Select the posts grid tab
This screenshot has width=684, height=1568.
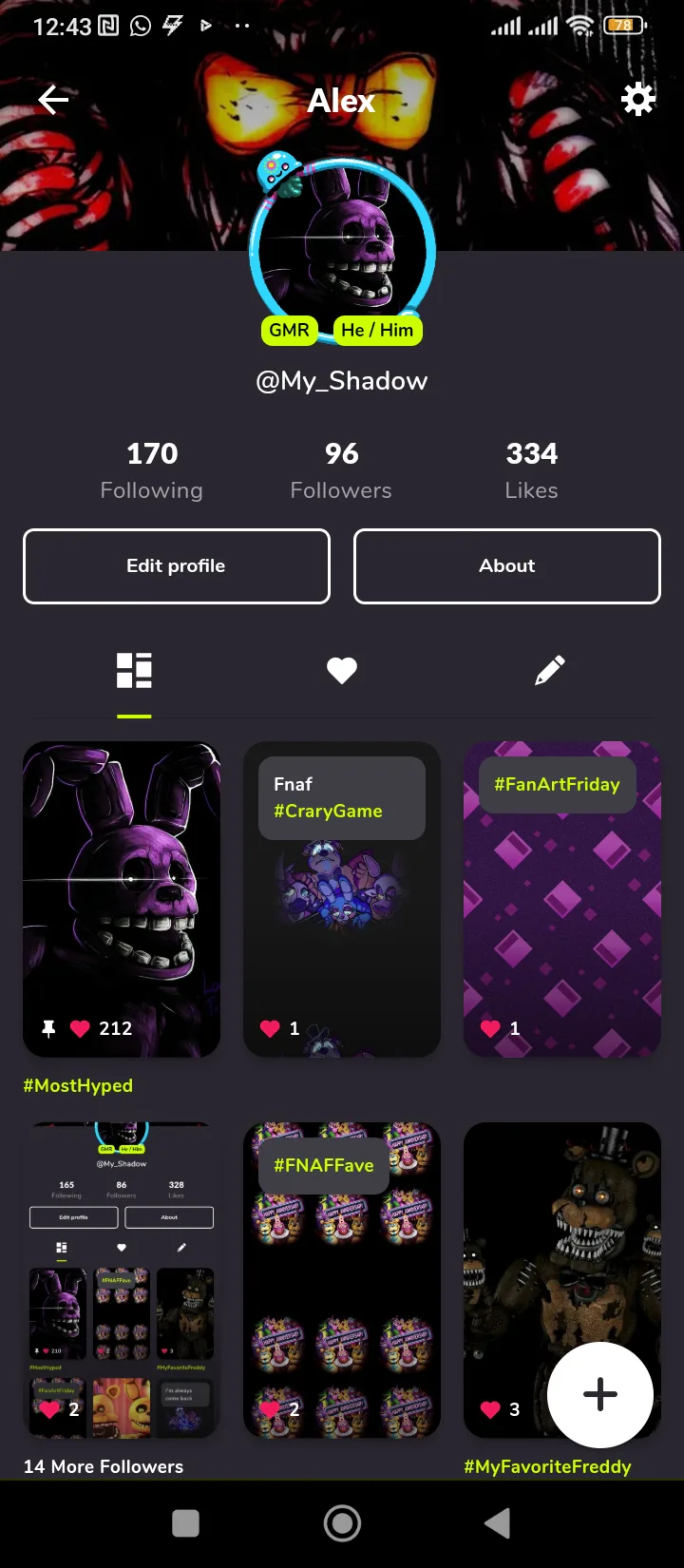(x=134, y=671)
